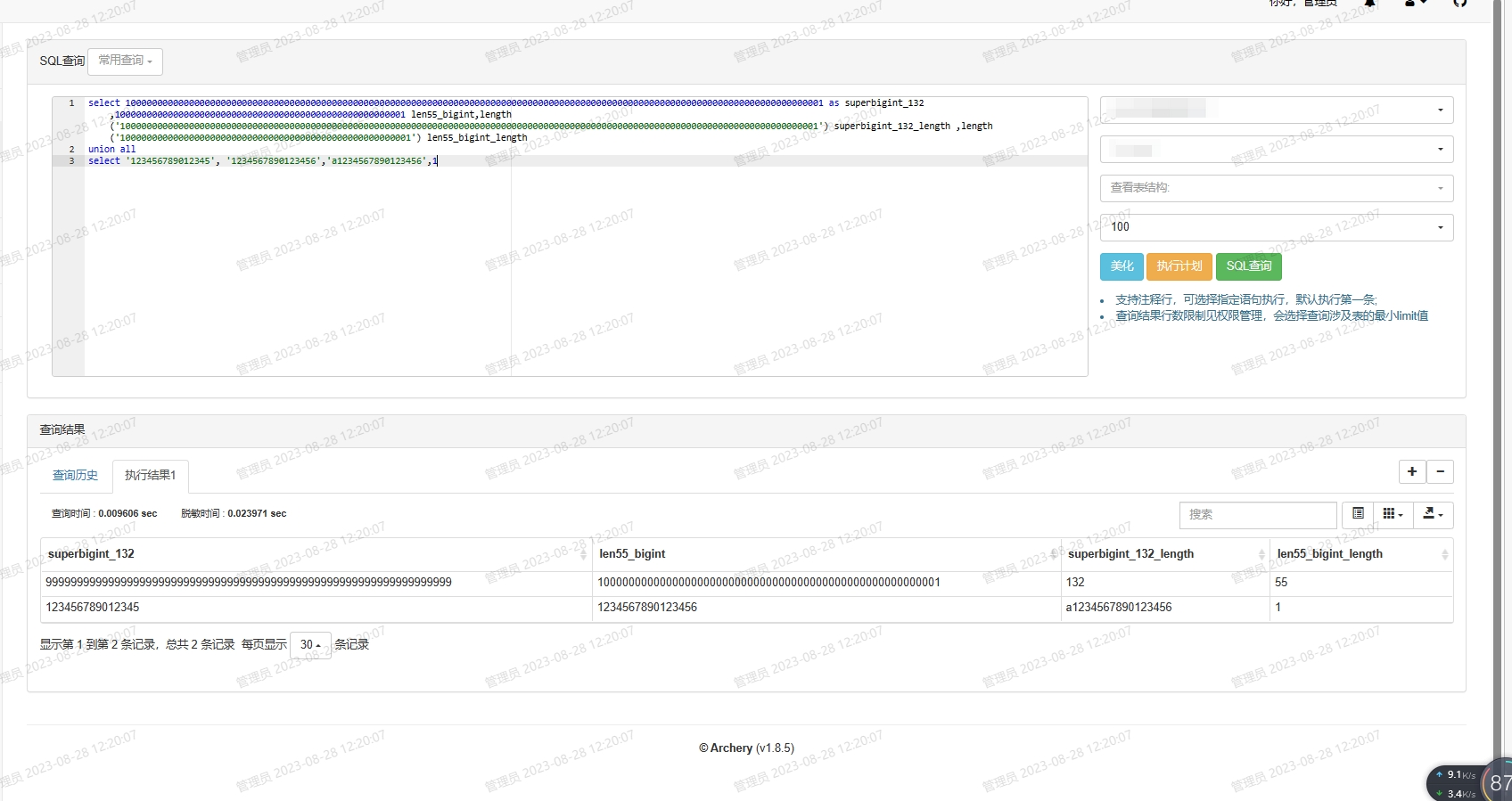Sort by superbigint_132 column arrows
The height and width of the screenshot is (801, 1512).
pos(584,554)
